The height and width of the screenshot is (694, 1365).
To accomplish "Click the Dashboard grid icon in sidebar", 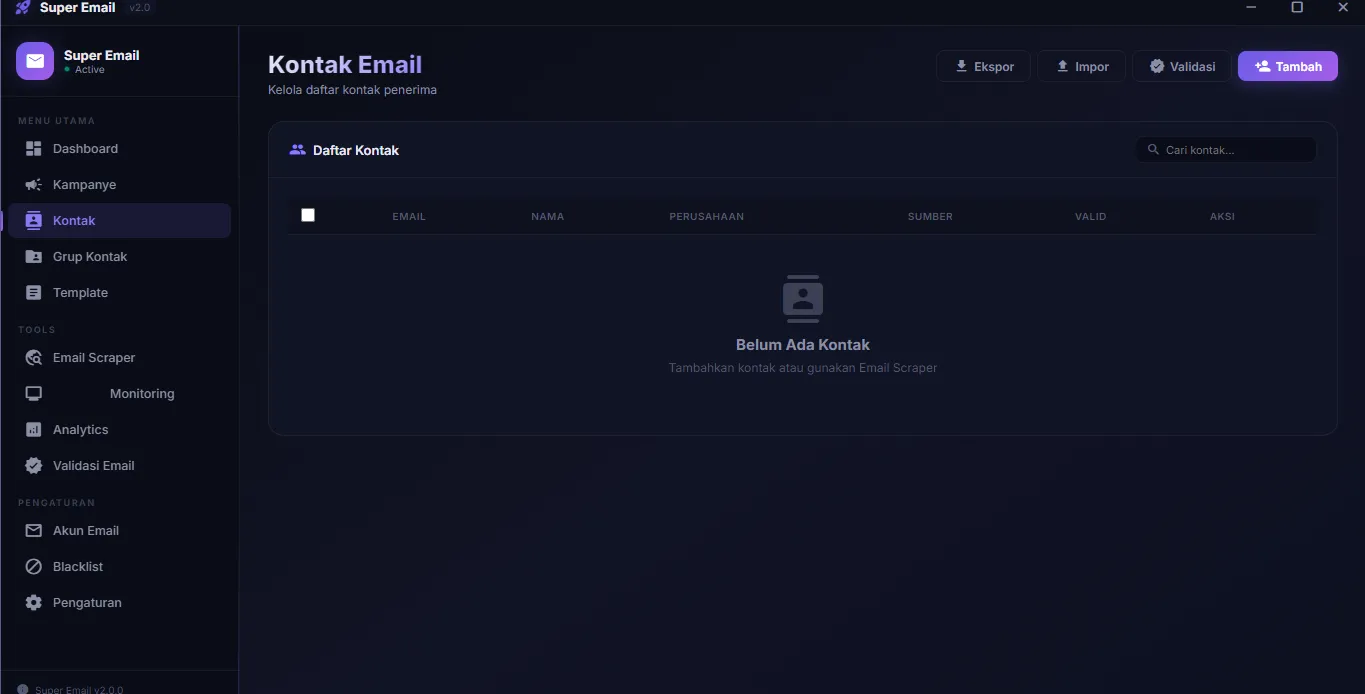I will pos(34,149).
